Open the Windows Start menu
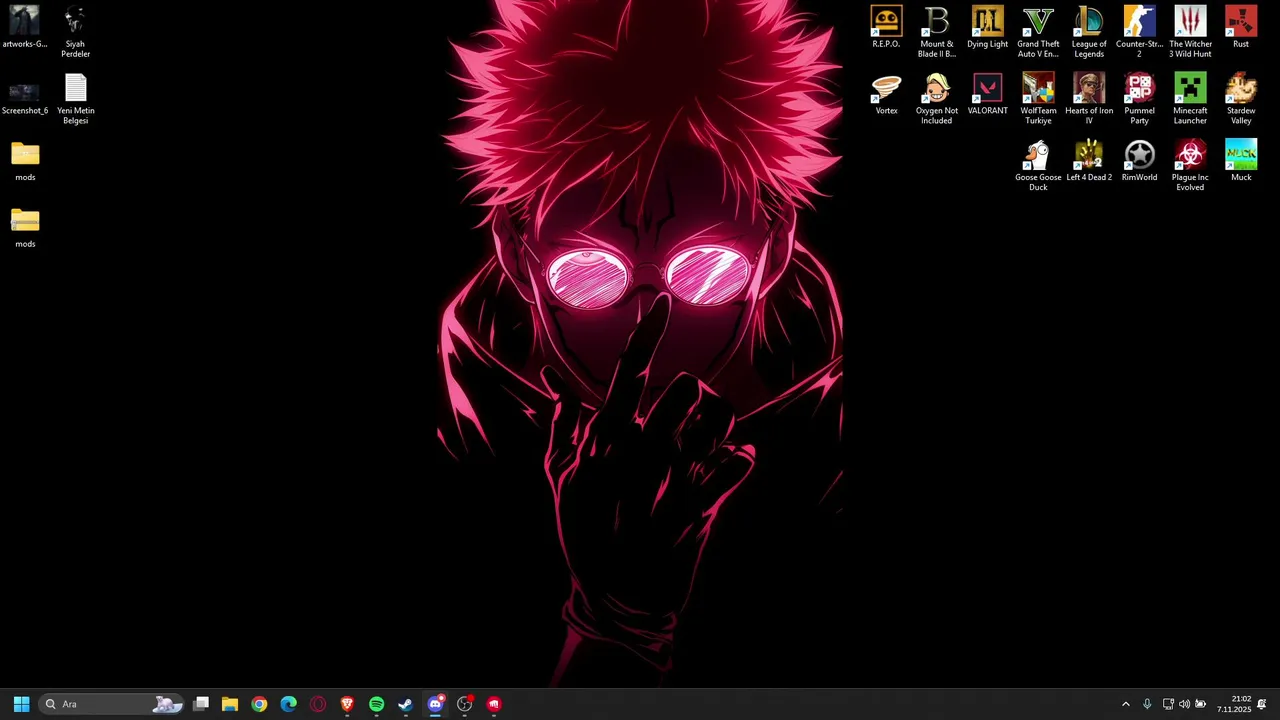Viewport: 1280px width, 720px height. (x=21, y=704)
